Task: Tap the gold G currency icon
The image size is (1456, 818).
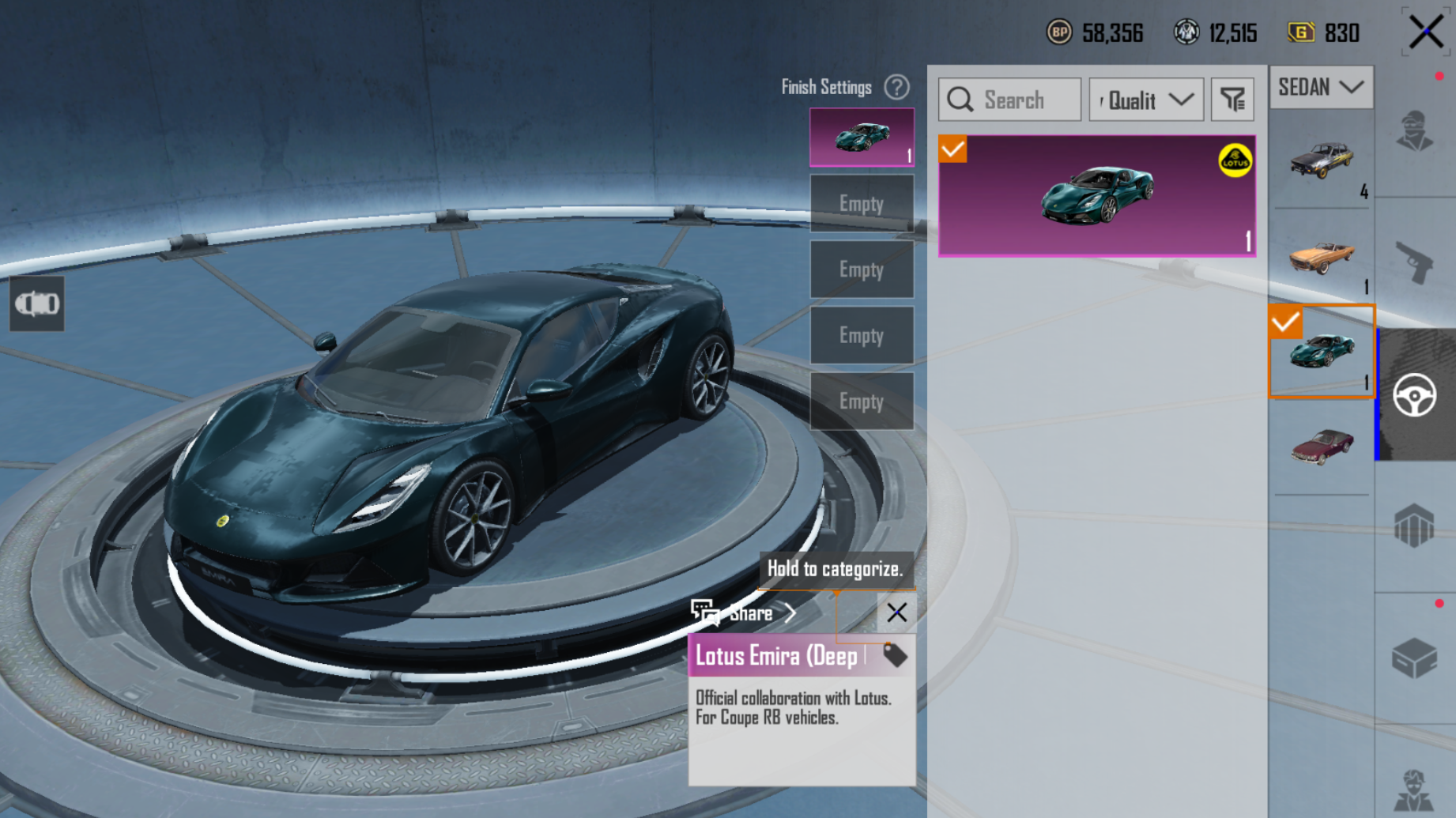Action: pos(1301,32)
